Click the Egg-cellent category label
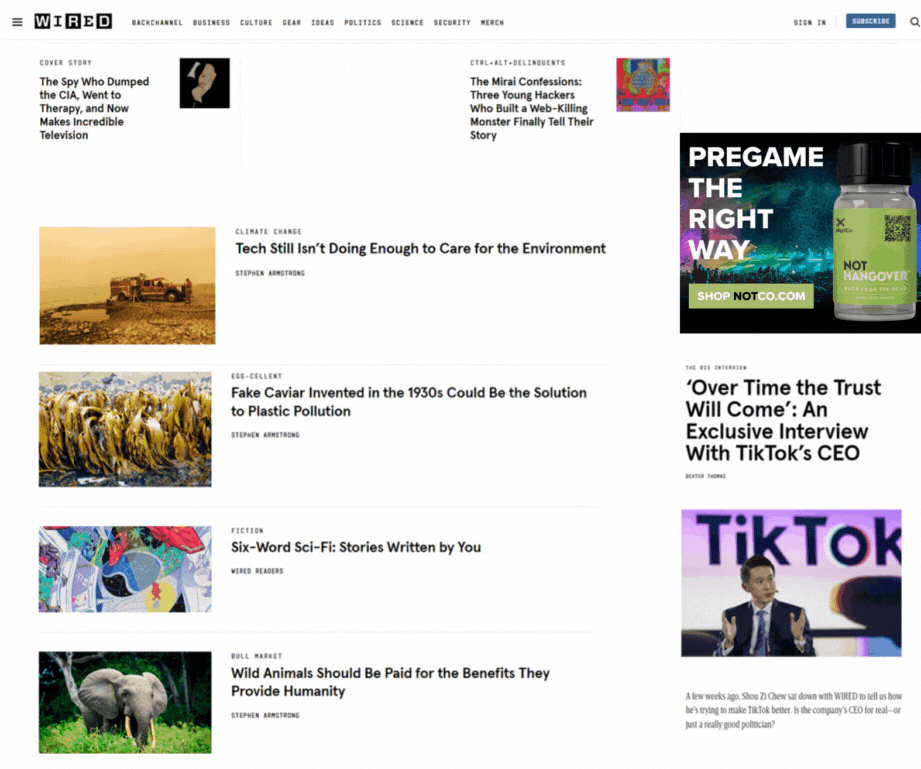 [x=257, y=377]
